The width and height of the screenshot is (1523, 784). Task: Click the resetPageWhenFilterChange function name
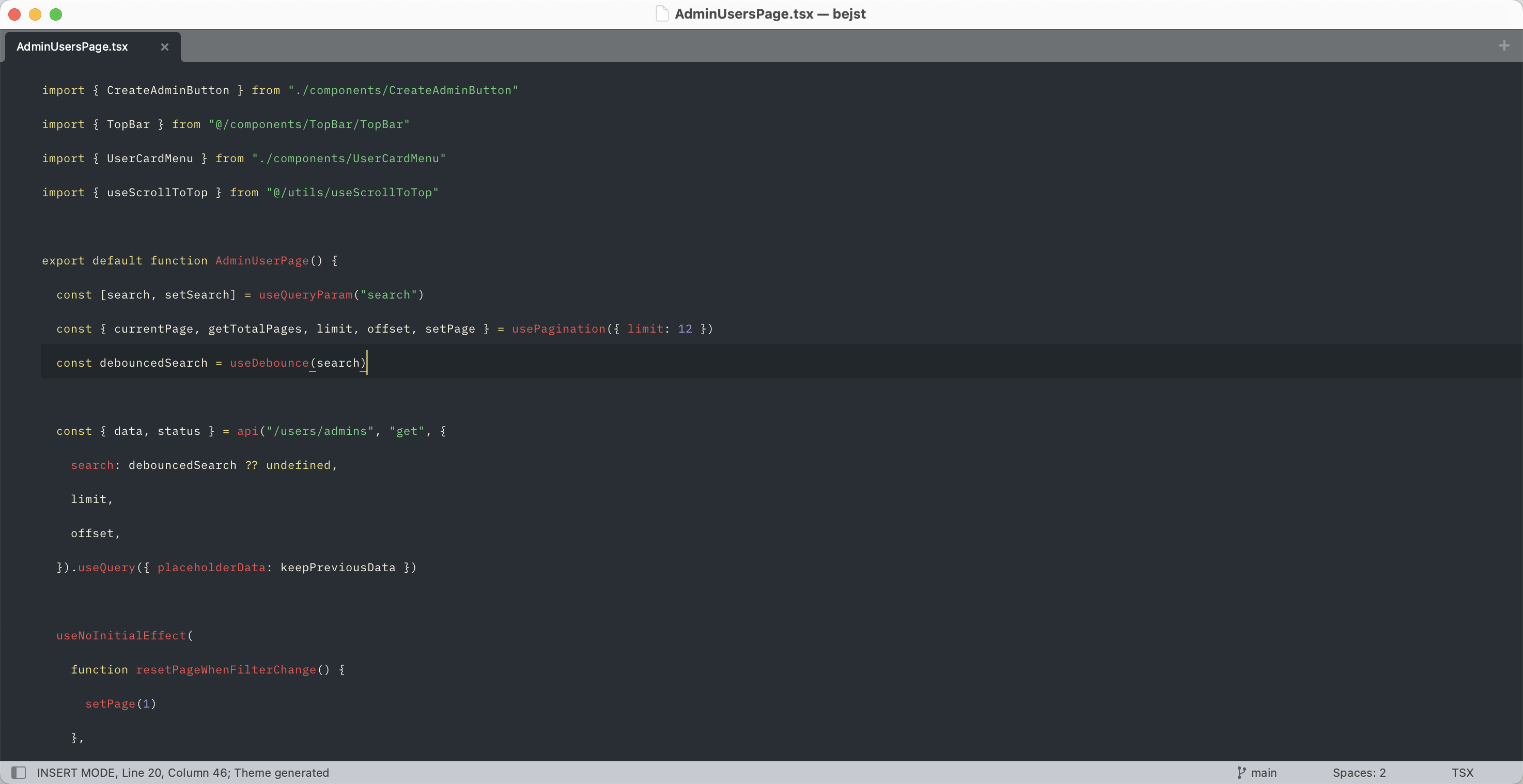coord(226,670)
